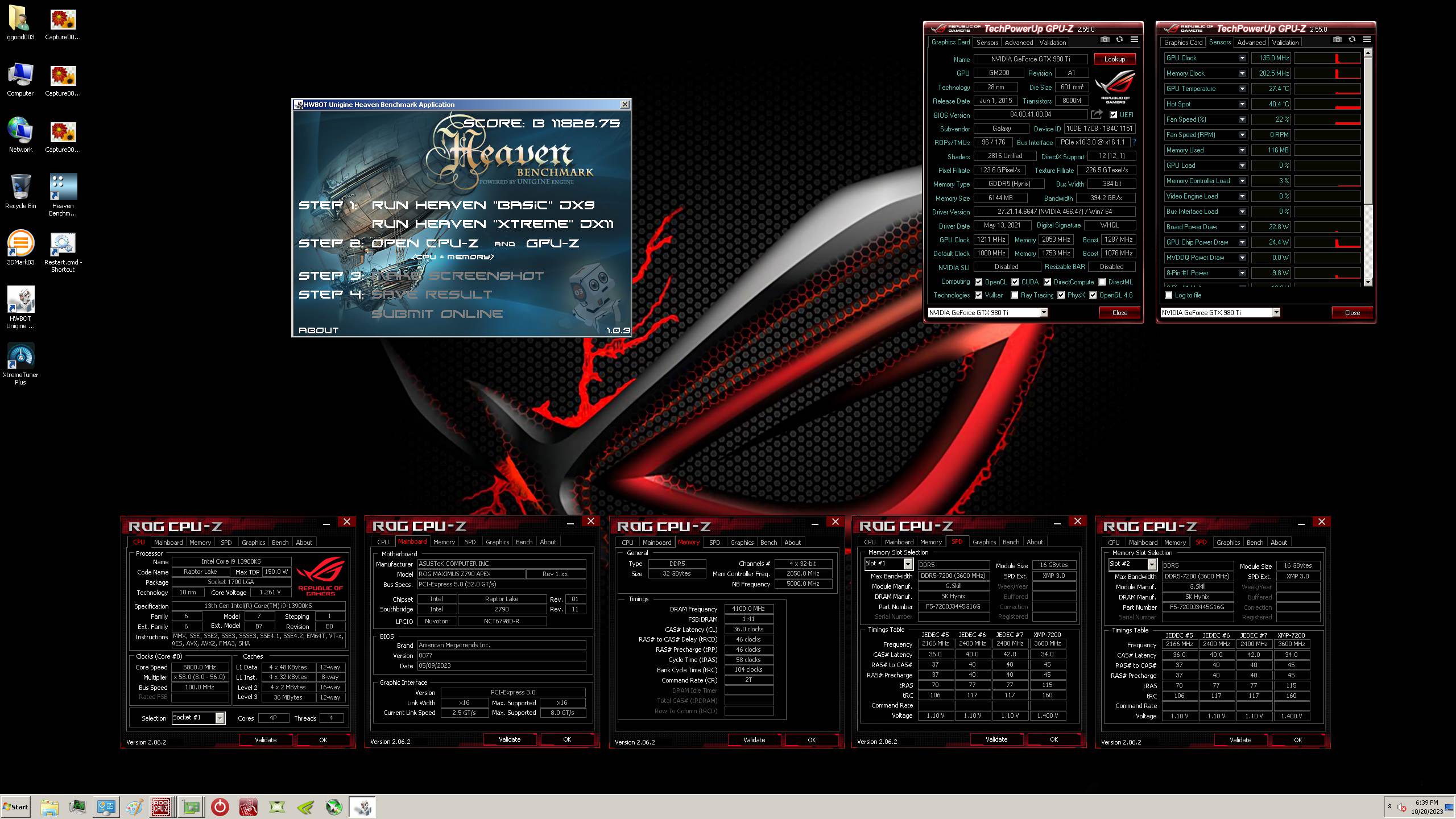Viewport: 1456px width, 819px height.
Task: Click the refresh icon in the GPU-Z Sensors window
Action: tap(1352, 40)
